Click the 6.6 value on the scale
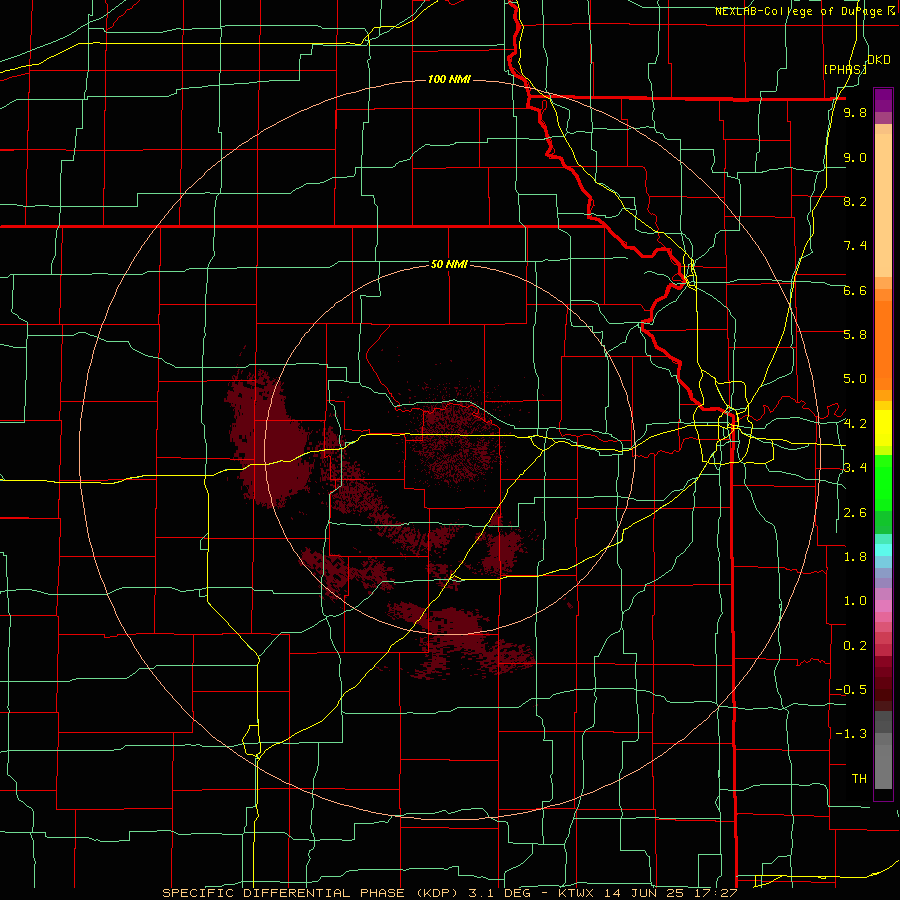Viewport: 900px width, 900px height. pyautogui.click(x=855, y=290)
